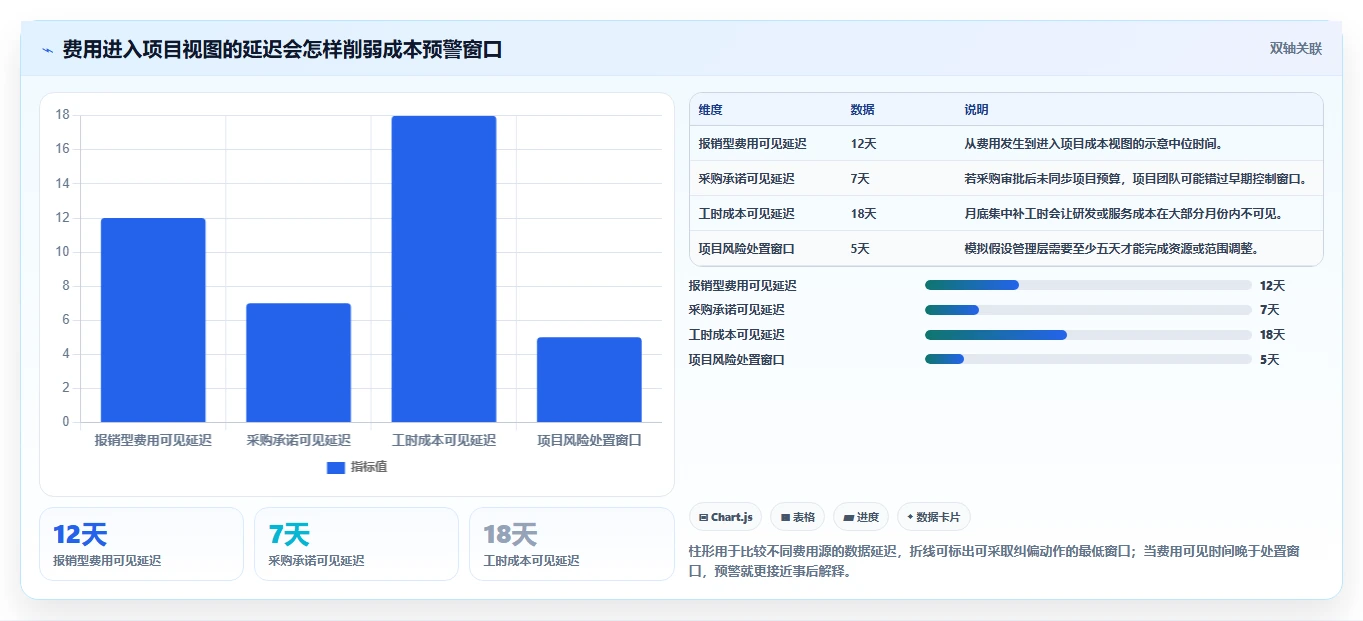Click the 7天 value in the table

(x=860, y=179)
